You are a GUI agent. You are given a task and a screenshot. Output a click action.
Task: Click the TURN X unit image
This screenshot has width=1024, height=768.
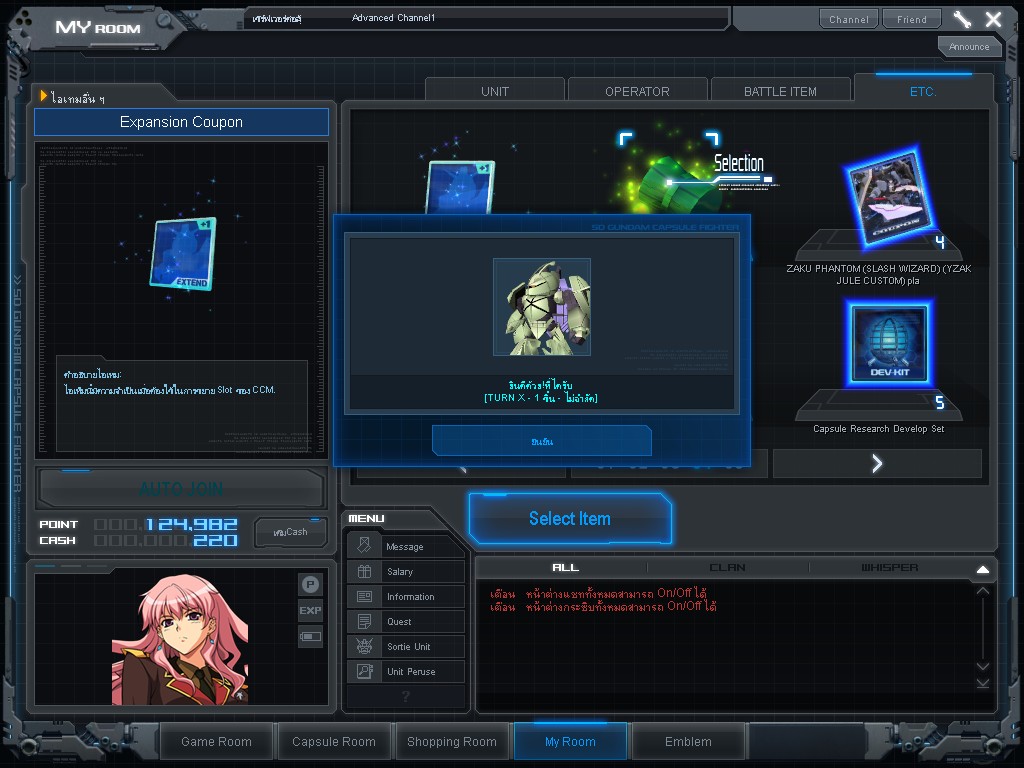(x=541, y=307)
